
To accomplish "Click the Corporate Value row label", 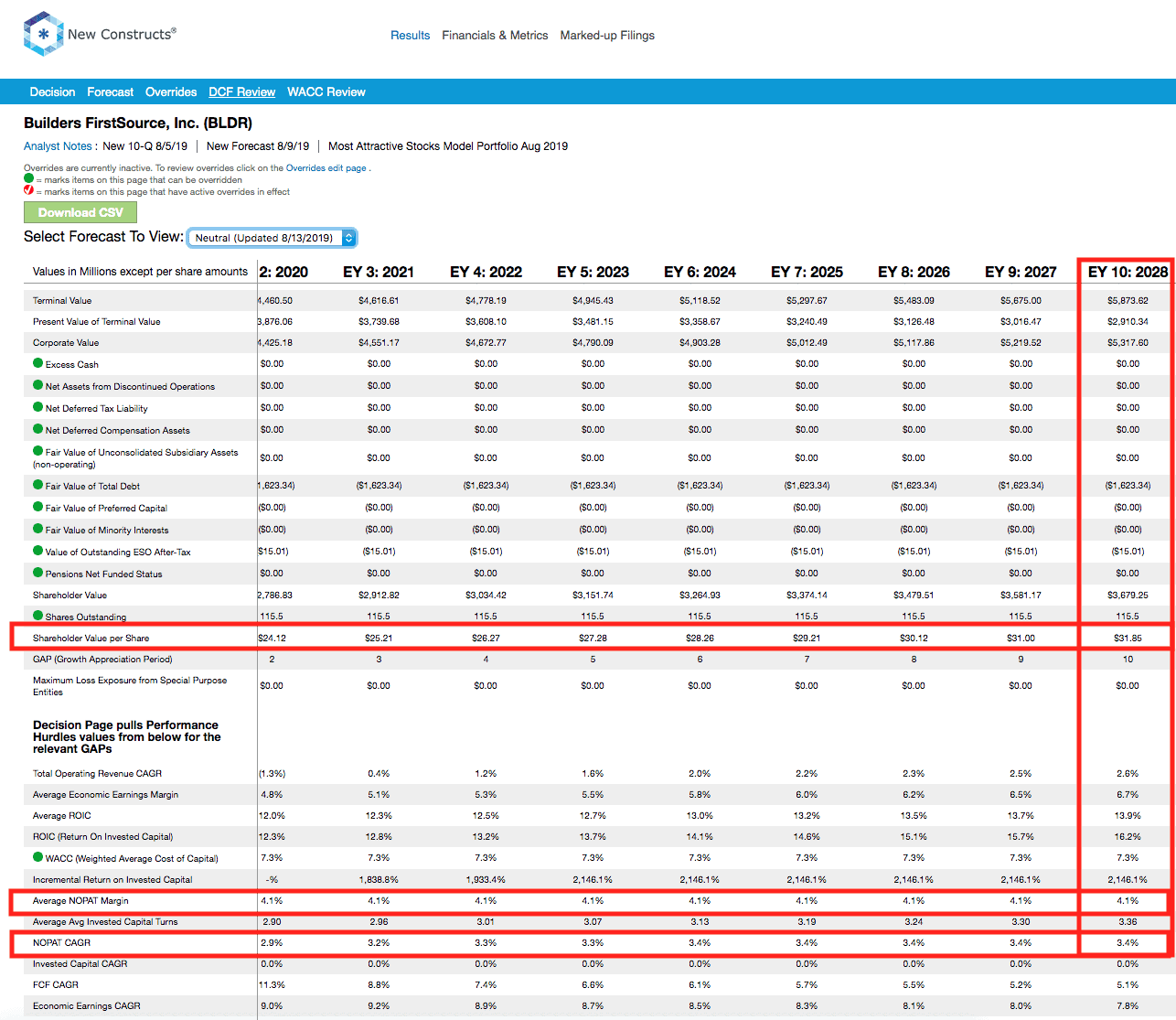I will 66,343.
